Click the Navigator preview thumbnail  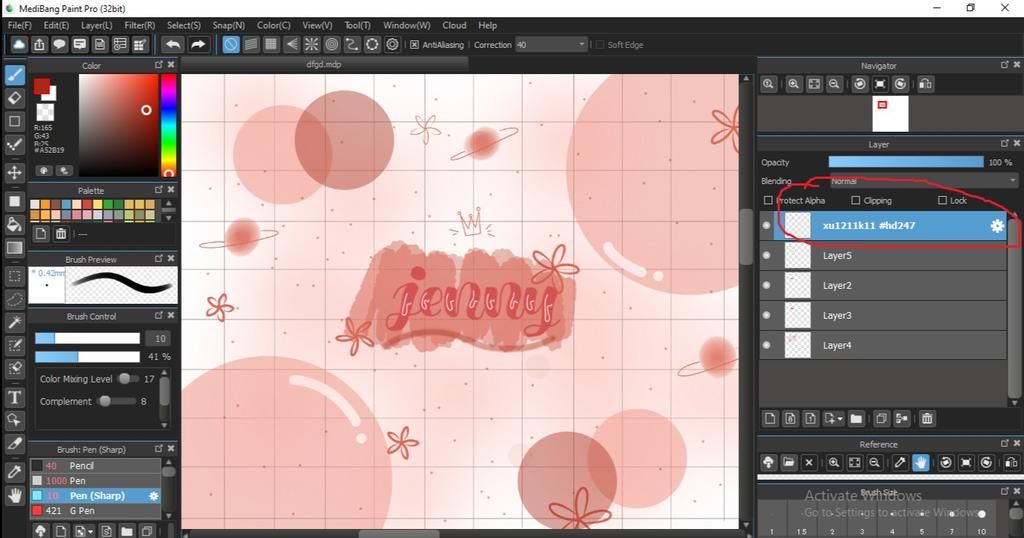(x=890, y=114)
